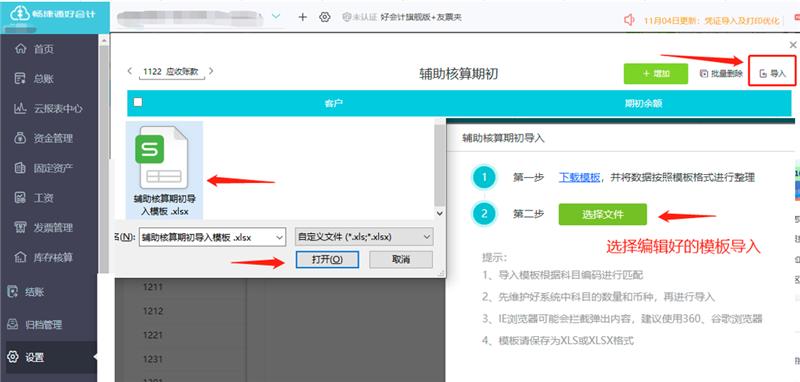800x382 pixels.
Task: Click the red speaker announcement icon
Action: (x=629, y=20)
